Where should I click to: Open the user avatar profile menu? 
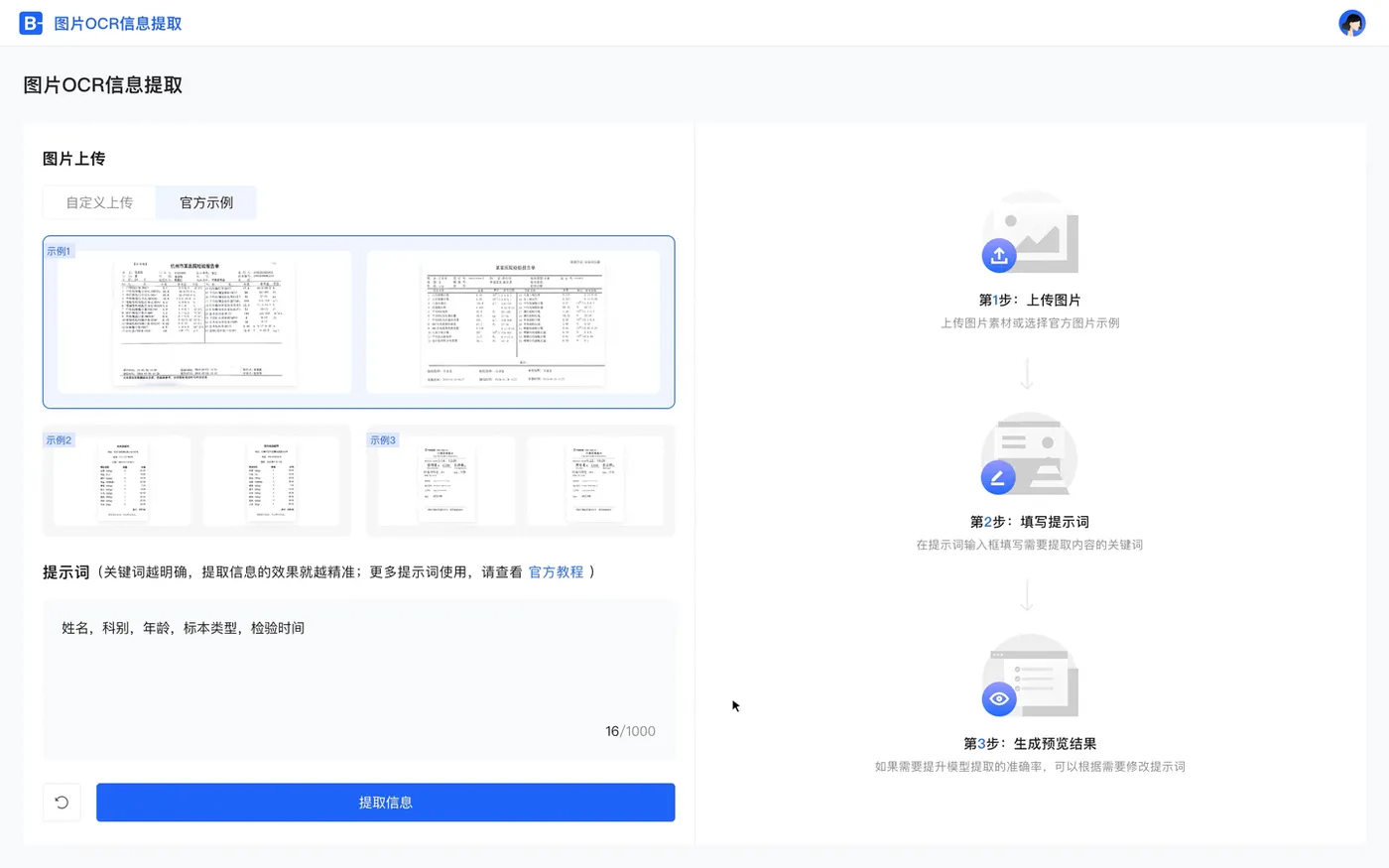tap(1351, 23)
